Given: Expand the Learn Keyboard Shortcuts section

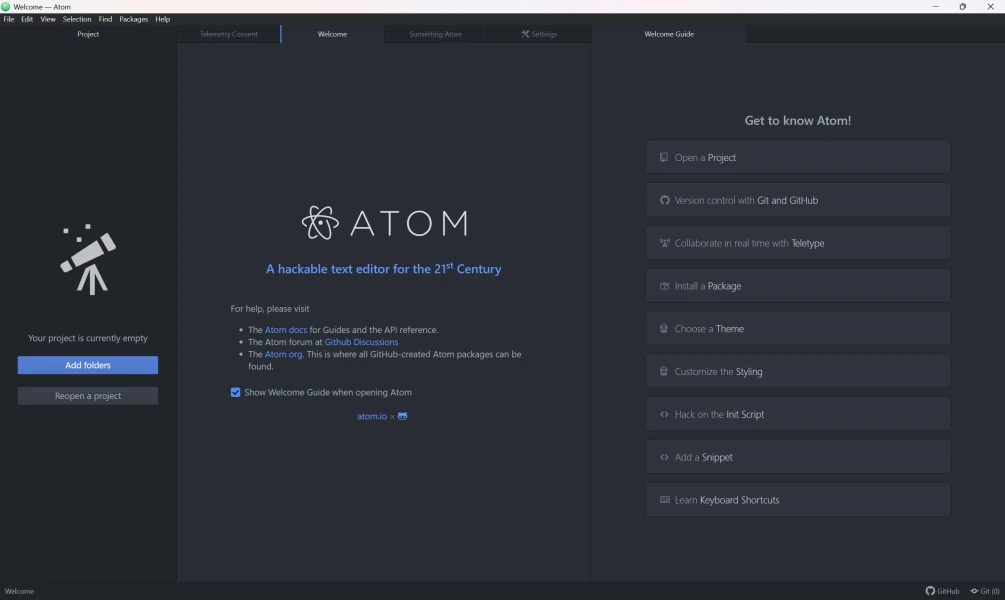Looking at the screenshot, I should click(x=797, y=500).
